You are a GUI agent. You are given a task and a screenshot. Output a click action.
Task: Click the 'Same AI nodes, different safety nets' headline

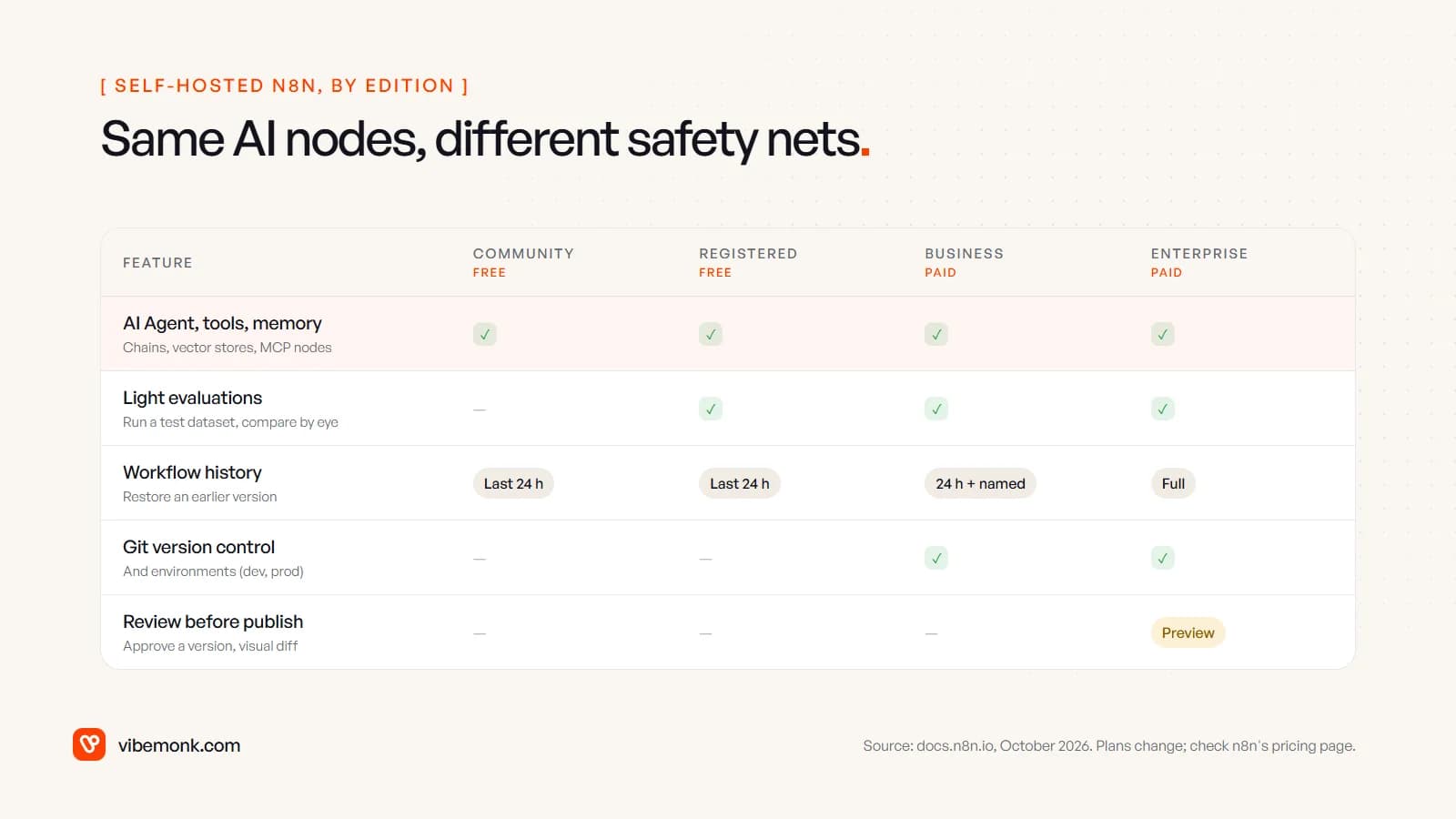485,139
